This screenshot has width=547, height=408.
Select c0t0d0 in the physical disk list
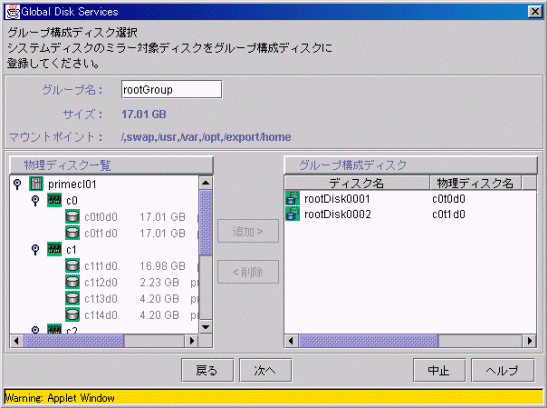click(x=101, y=217)
